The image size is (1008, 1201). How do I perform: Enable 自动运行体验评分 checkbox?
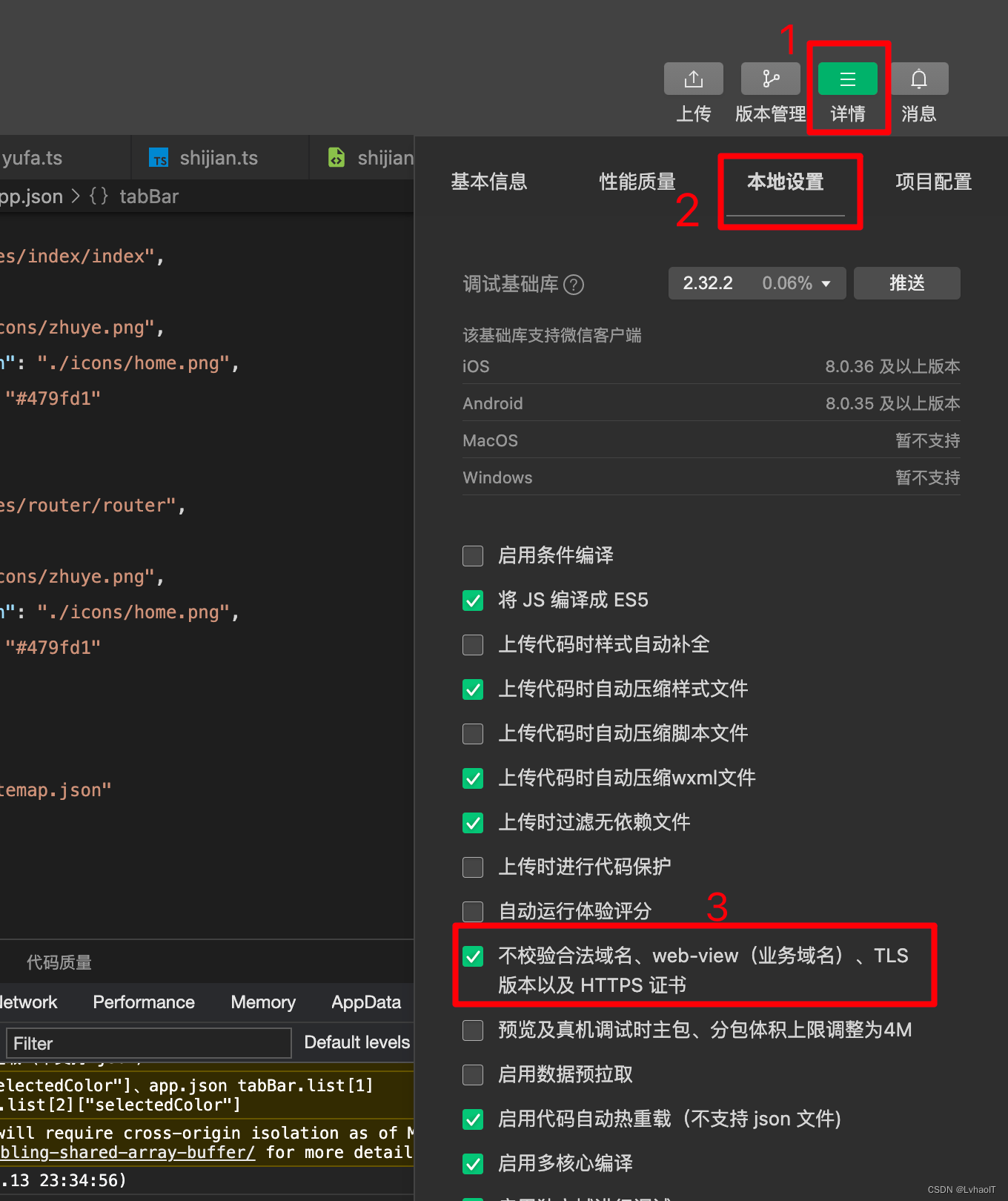[473, 912]
